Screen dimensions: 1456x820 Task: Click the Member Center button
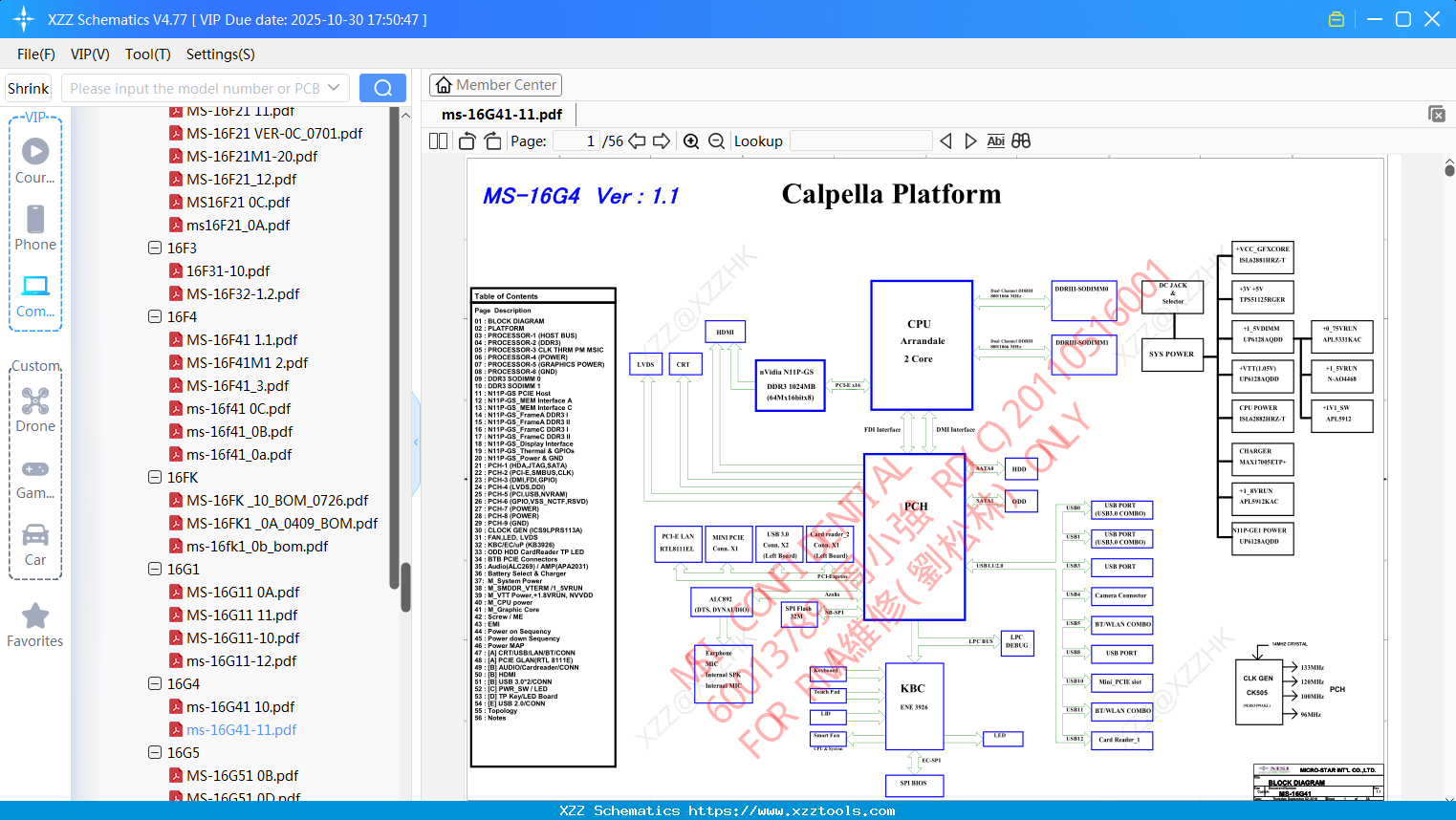click(x=495, y=85)
